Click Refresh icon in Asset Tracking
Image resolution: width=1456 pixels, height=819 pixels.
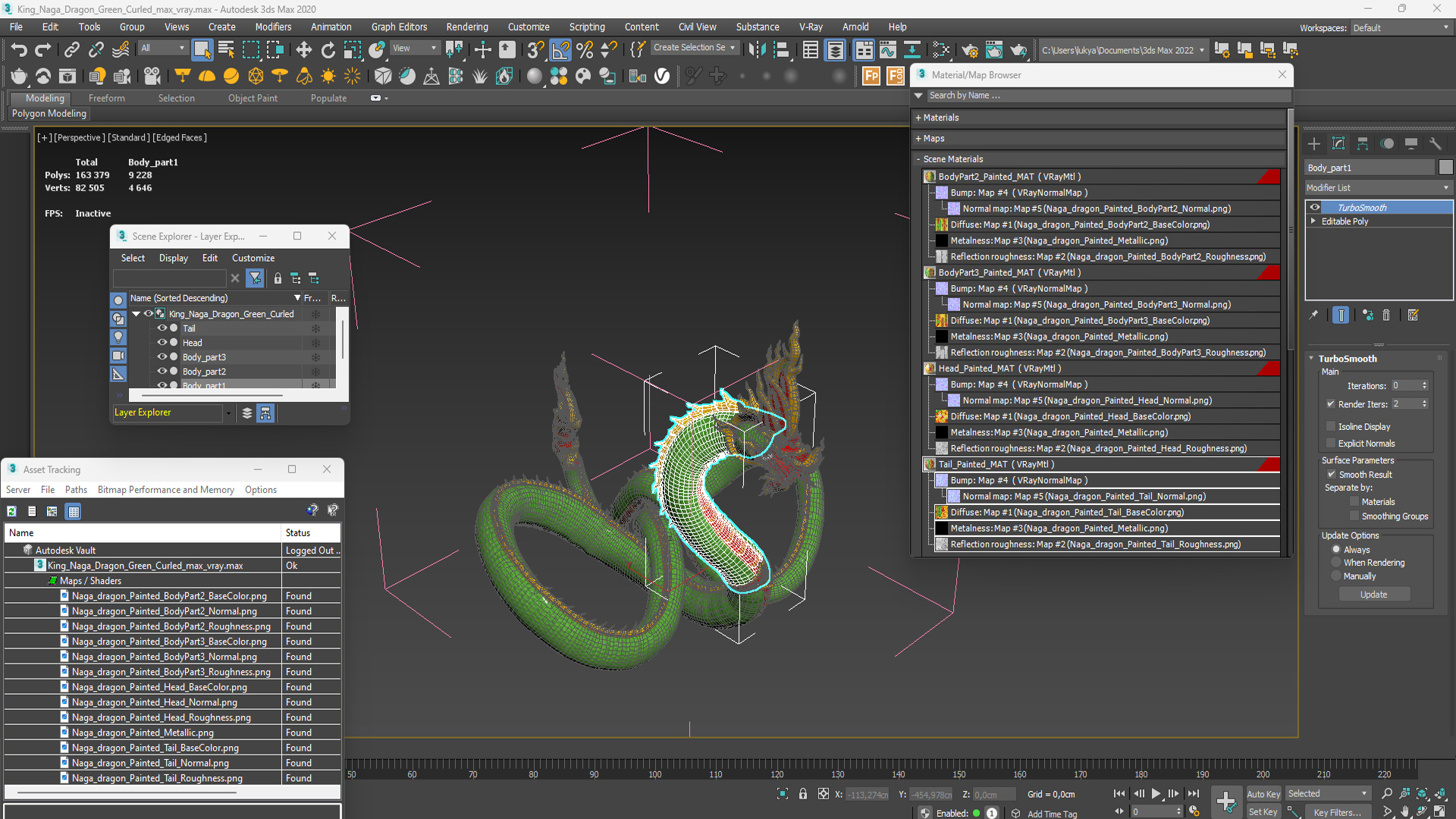(12, 512)
